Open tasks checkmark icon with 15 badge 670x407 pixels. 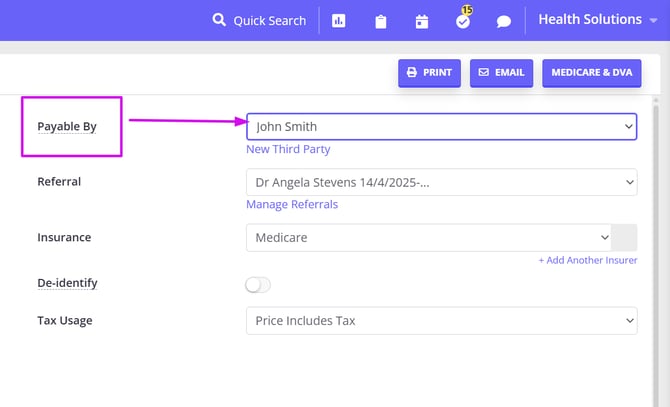[x=463, y=21]
